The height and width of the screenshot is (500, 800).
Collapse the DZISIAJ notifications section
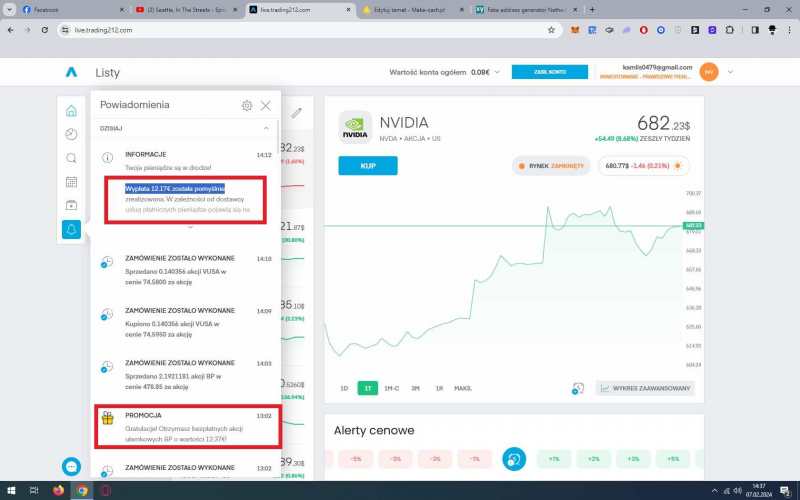[x=266, y=128]
